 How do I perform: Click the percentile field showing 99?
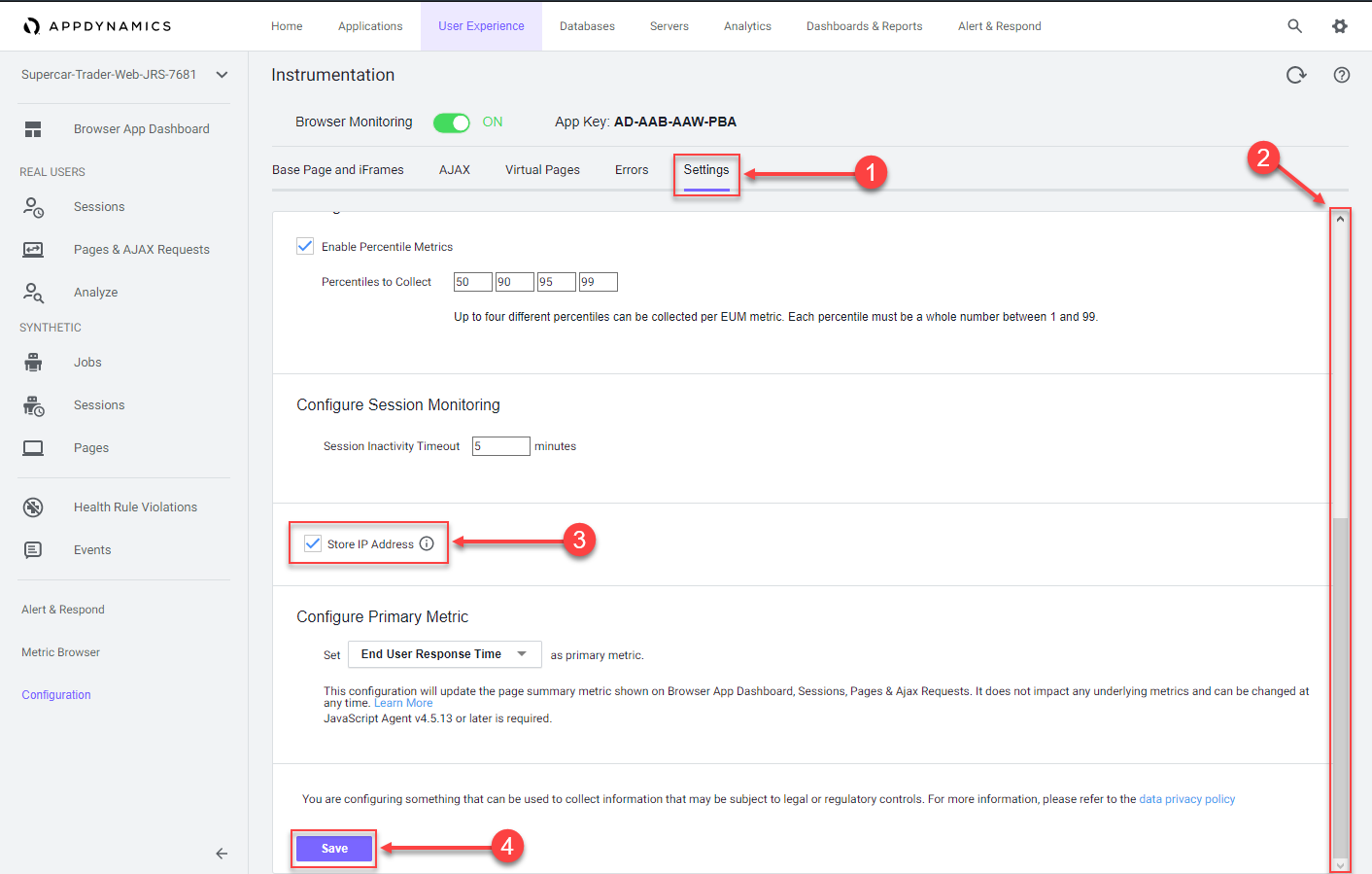(x=599, y=282)
